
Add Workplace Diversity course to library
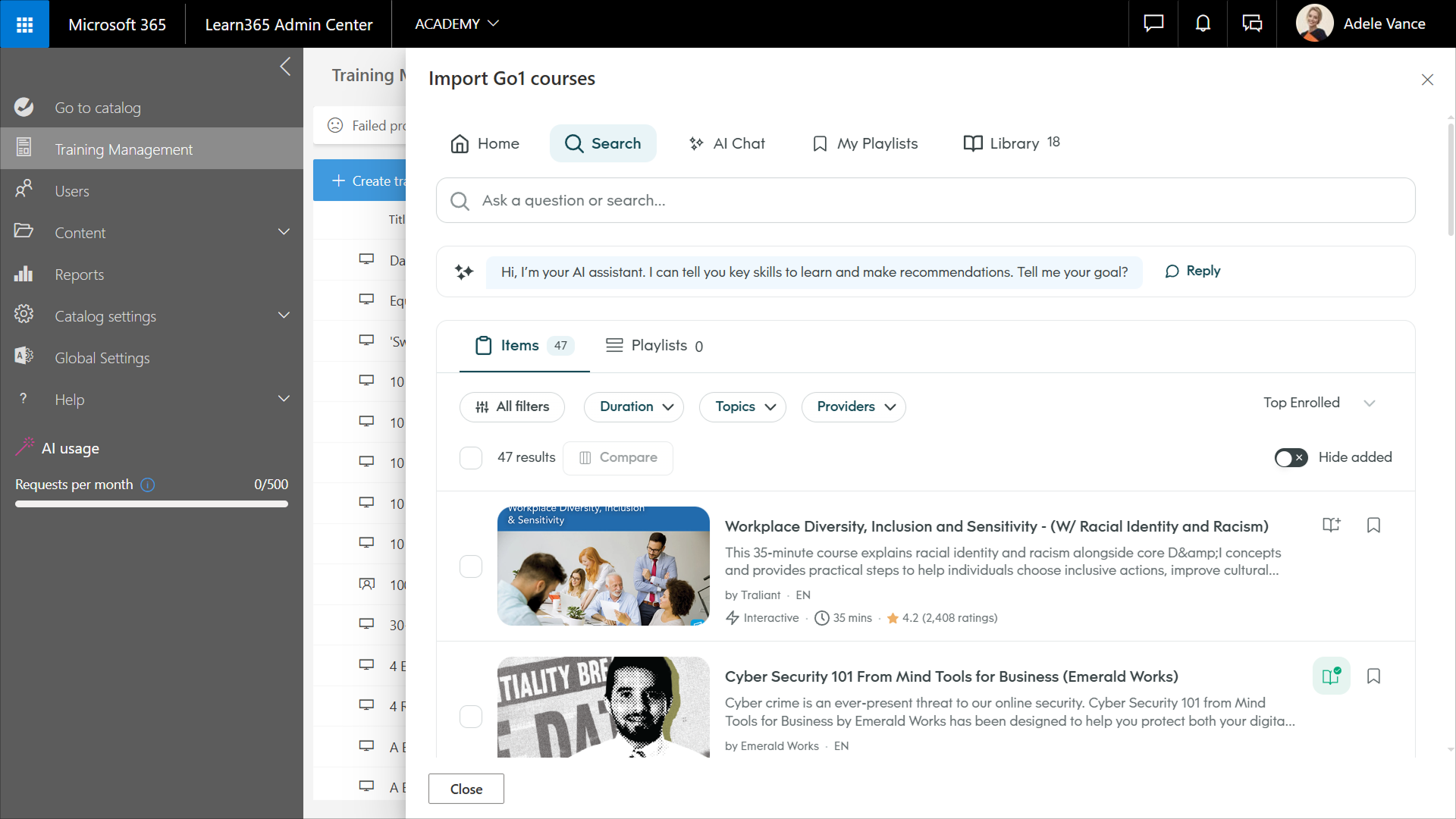pyautogui.click(x=1331, y=526)
